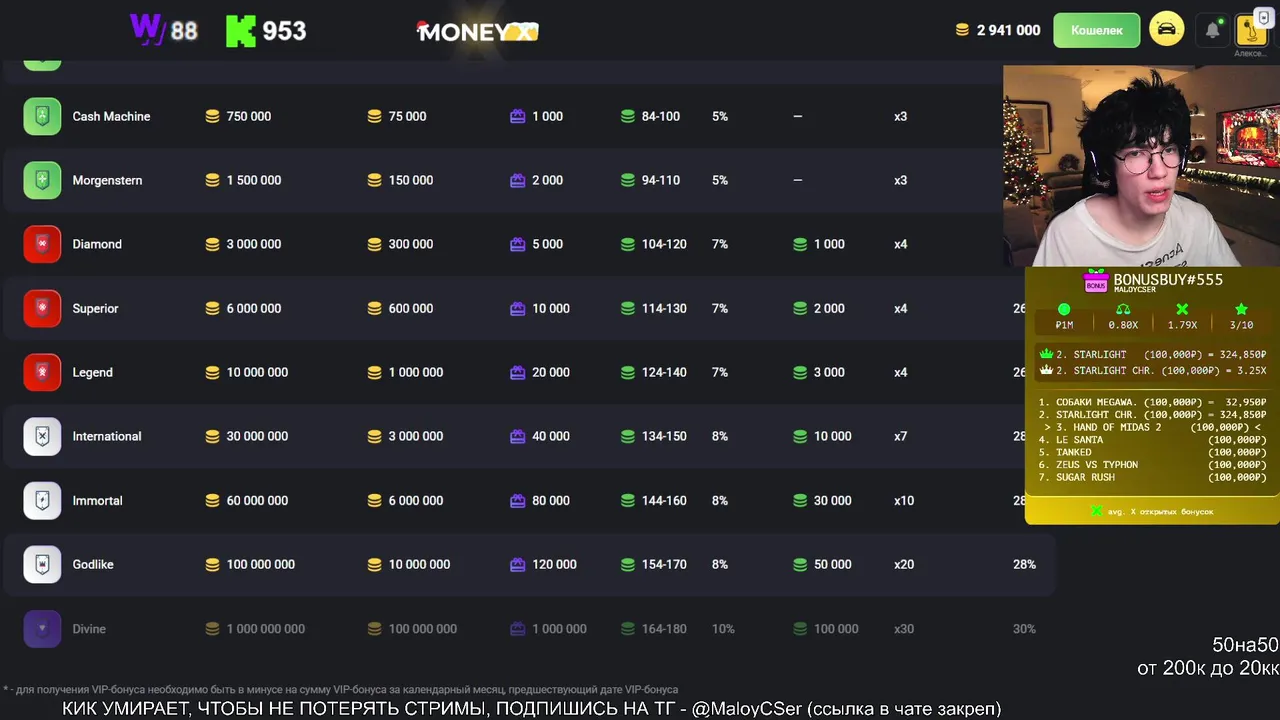The width and height of the screenshot is (1280, 720).
Task: Open the Кошелек wallet button
Action: 1096,30
